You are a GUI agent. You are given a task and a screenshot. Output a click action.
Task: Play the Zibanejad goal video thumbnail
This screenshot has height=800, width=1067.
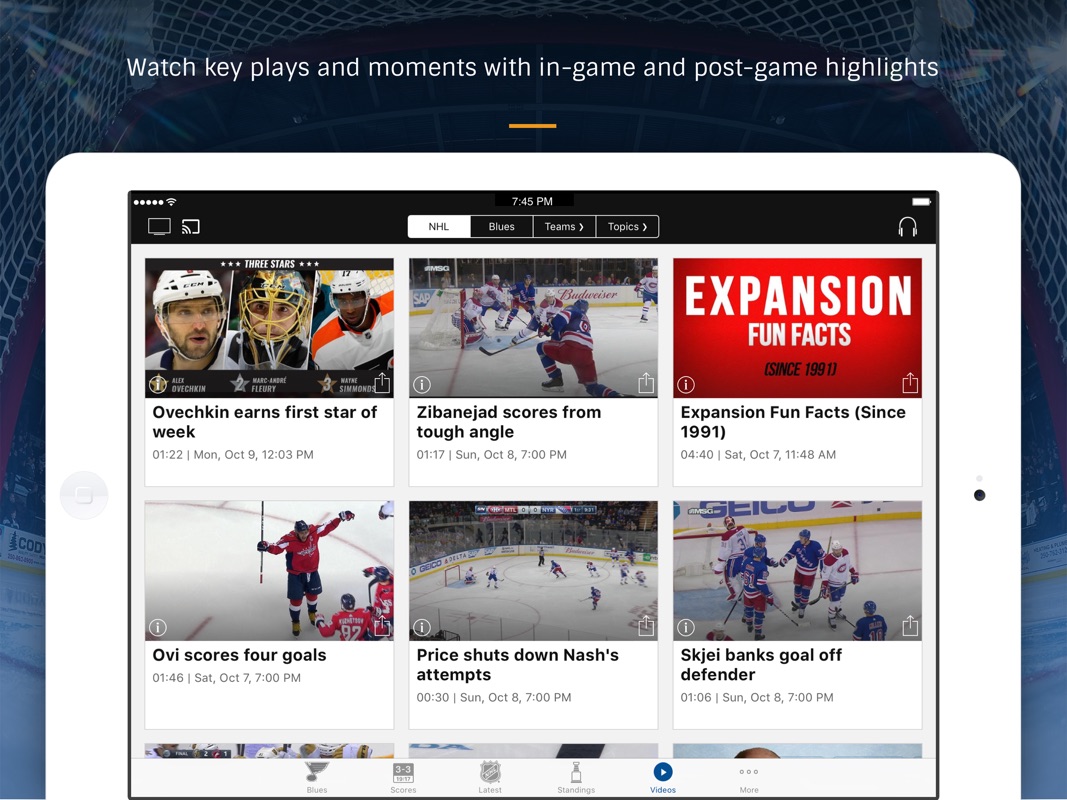pyautogui.click(x=534, y=328)
